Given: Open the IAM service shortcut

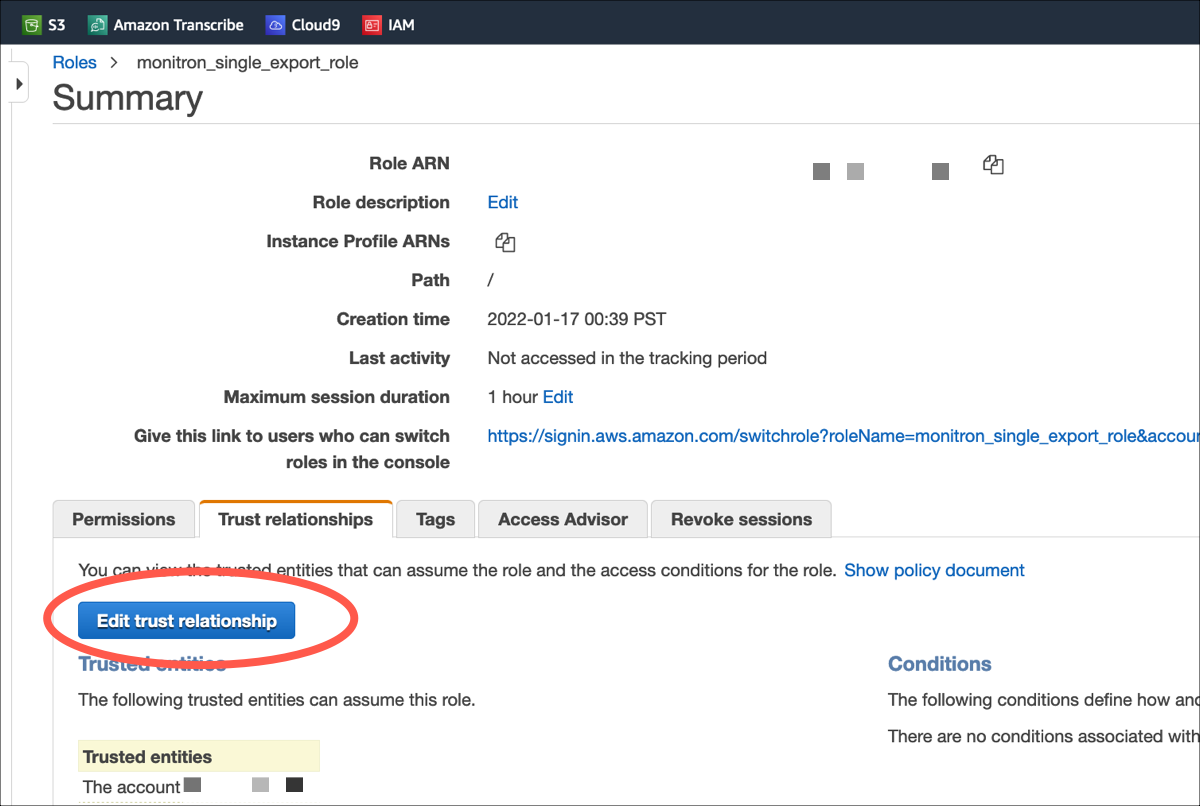Looking at the screenshot, I should pyautogui.click(x=389, y=24).
